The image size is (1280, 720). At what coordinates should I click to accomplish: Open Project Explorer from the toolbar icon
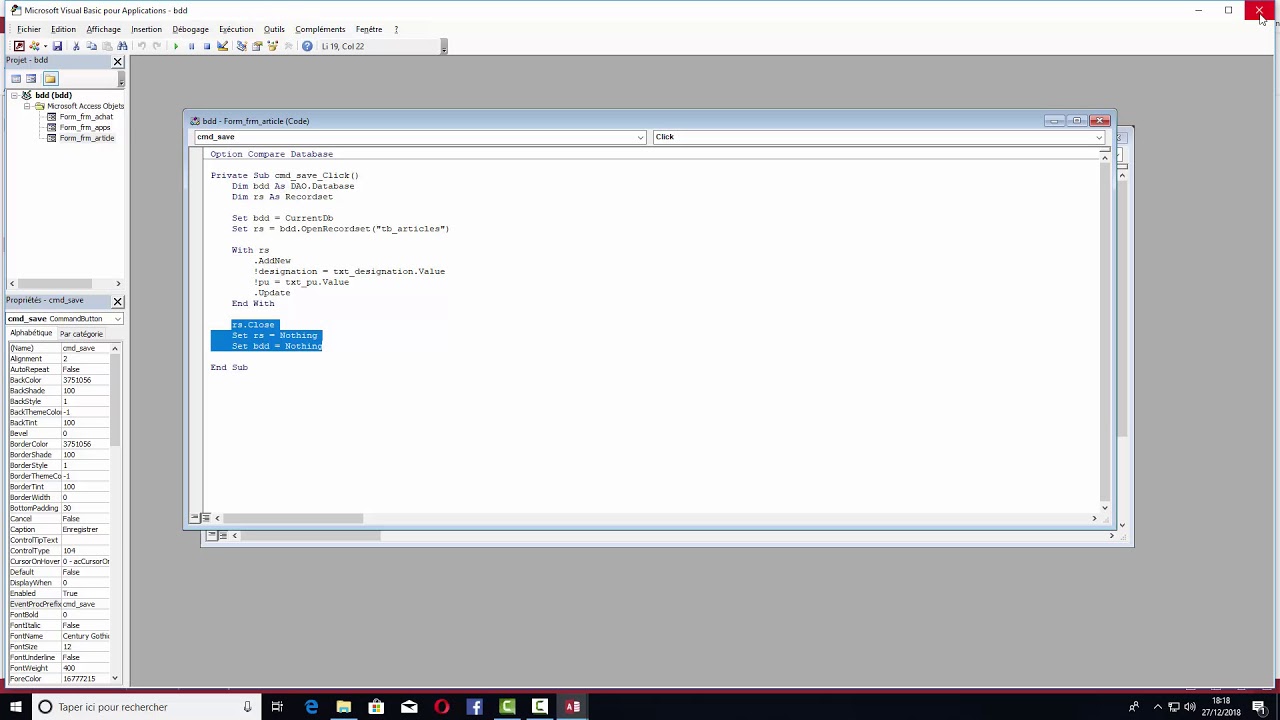[242, 46]
